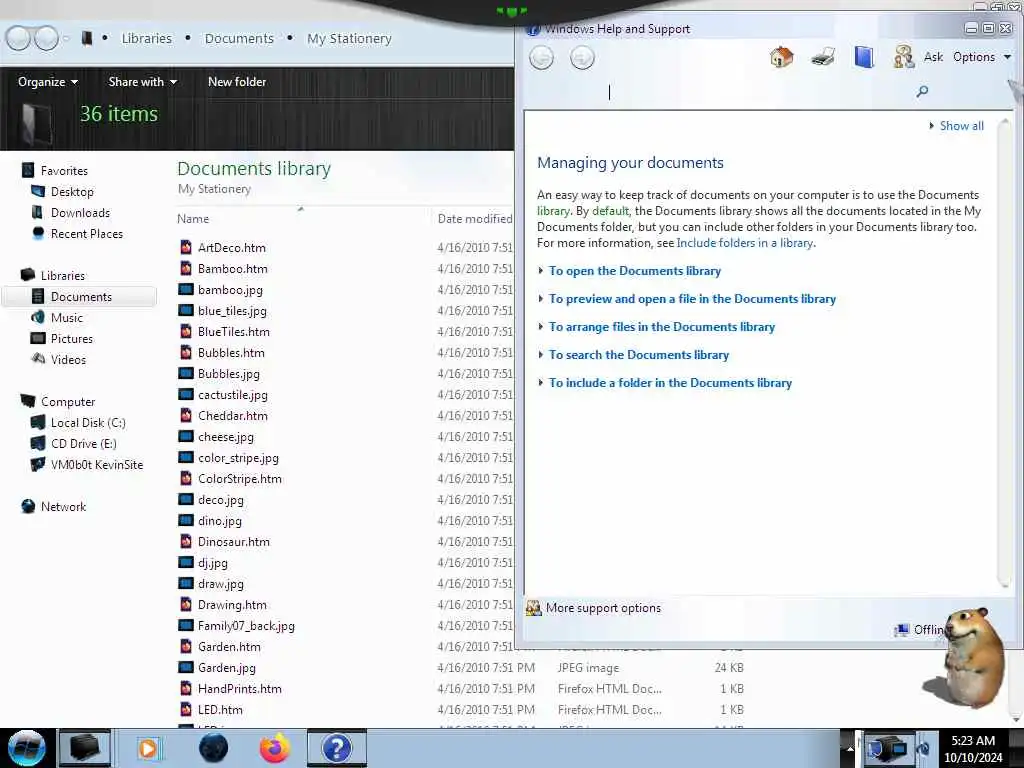Show hidden system tray icons arrow
Viewport: 1024px width, 768px height.
click(x=850, y=748)
